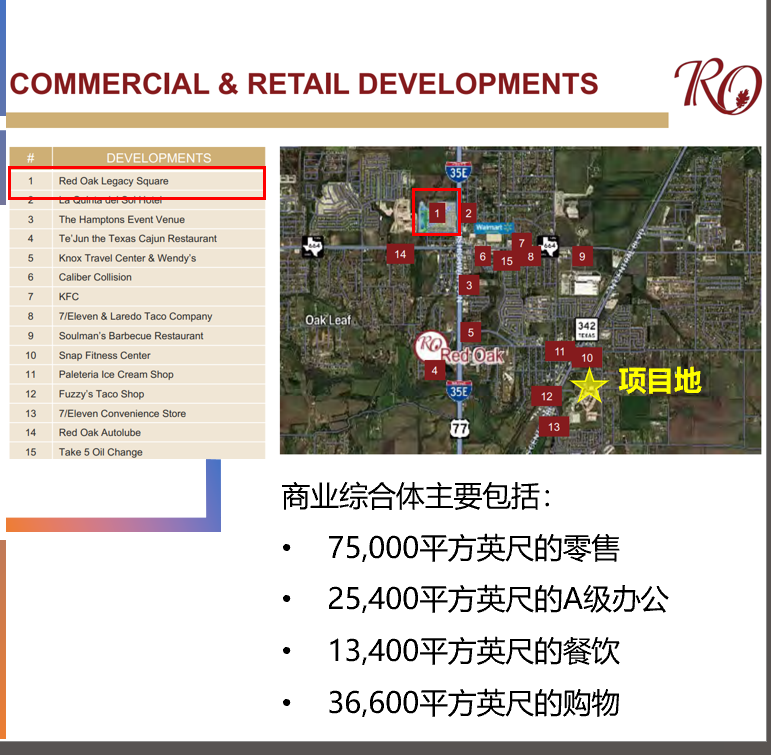Image resolution: width=771 pixels, height=755 pixels.
Task: Click the 75,000 square feet retail bullet
Action: click(473, 548)
